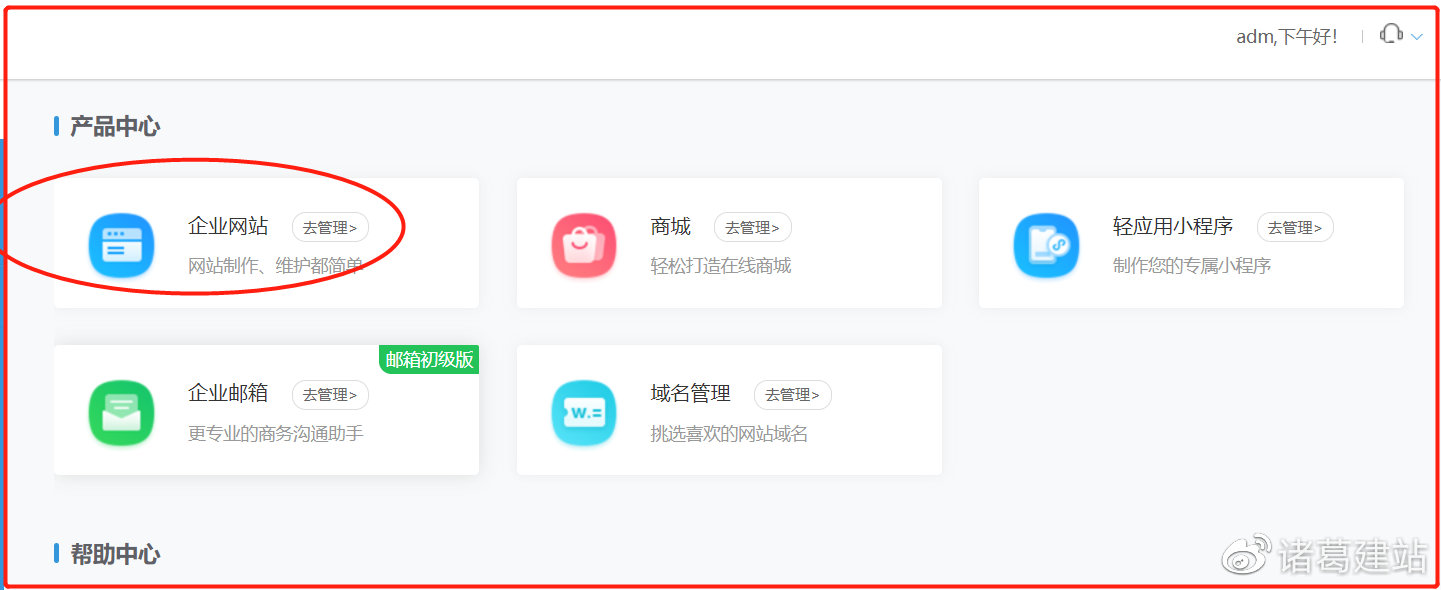
Task: Open 去管理 for 轻应用小程序
Action: [1295, 227]
